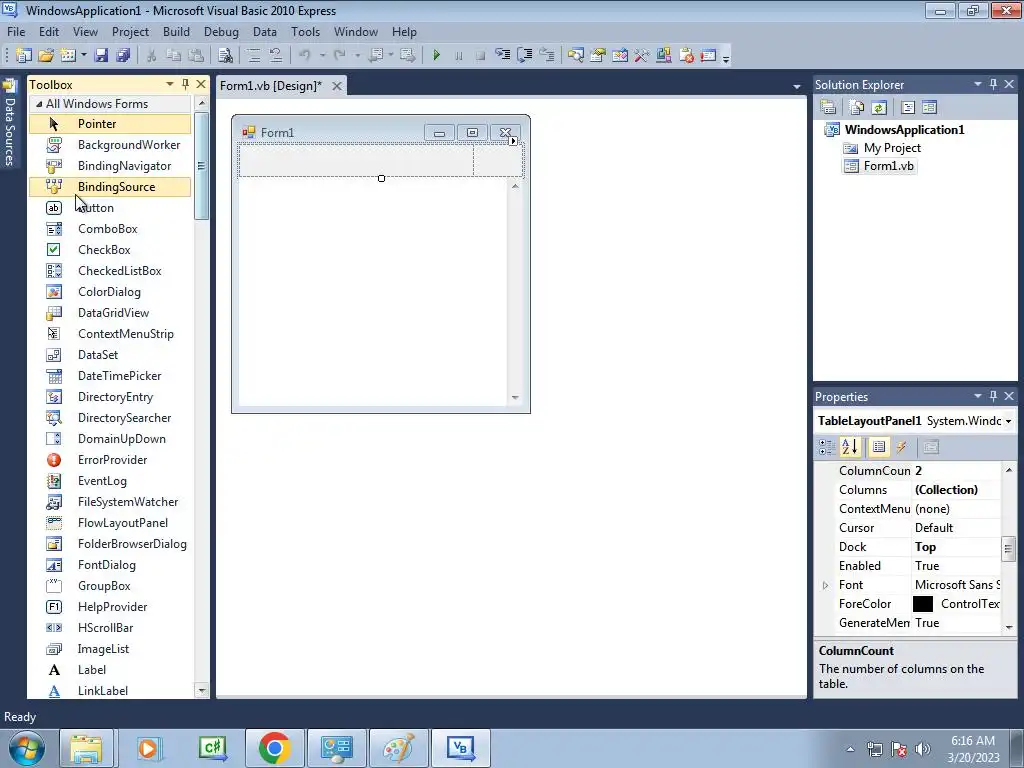Screen dimensions: 1024x768
Task: Open Solution Explorer window position dropdown
Action: click(x=978, y=84)
